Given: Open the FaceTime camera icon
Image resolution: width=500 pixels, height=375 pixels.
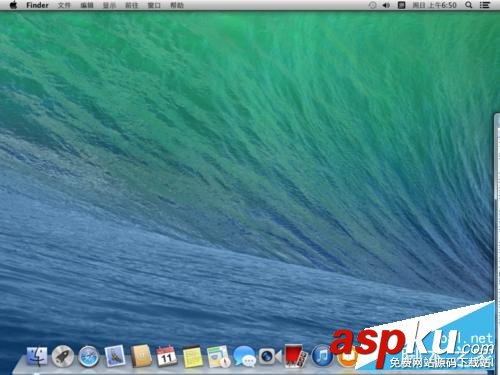Looking at the screenshot, I should tap(270, 356).
